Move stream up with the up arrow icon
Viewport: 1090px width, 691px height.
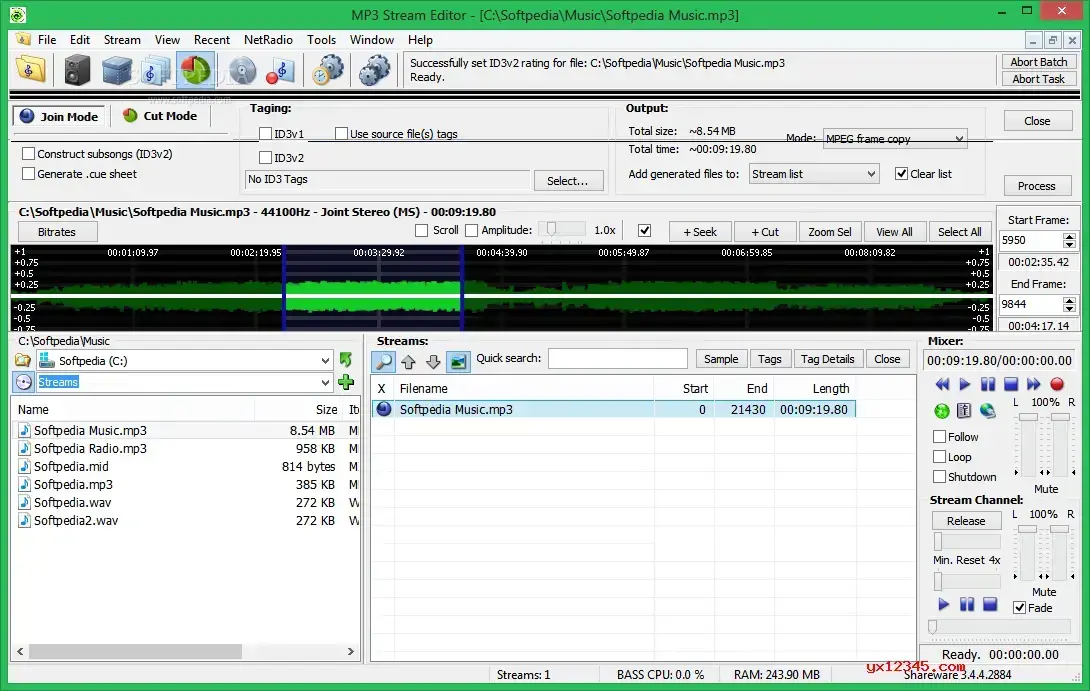408,361
